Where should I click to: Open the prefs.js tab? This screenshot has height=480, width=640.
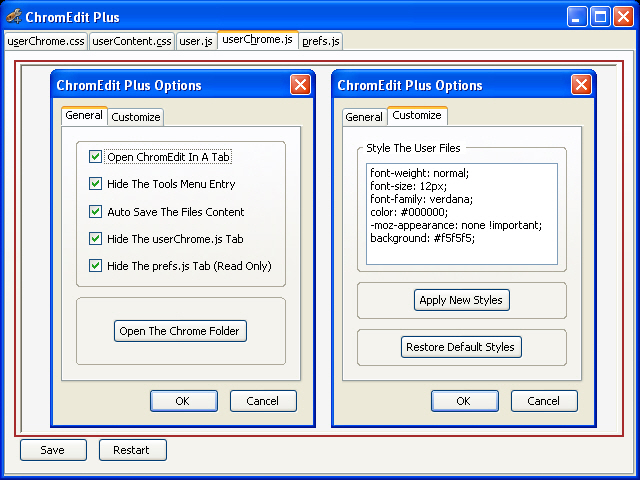pos(321,41)
